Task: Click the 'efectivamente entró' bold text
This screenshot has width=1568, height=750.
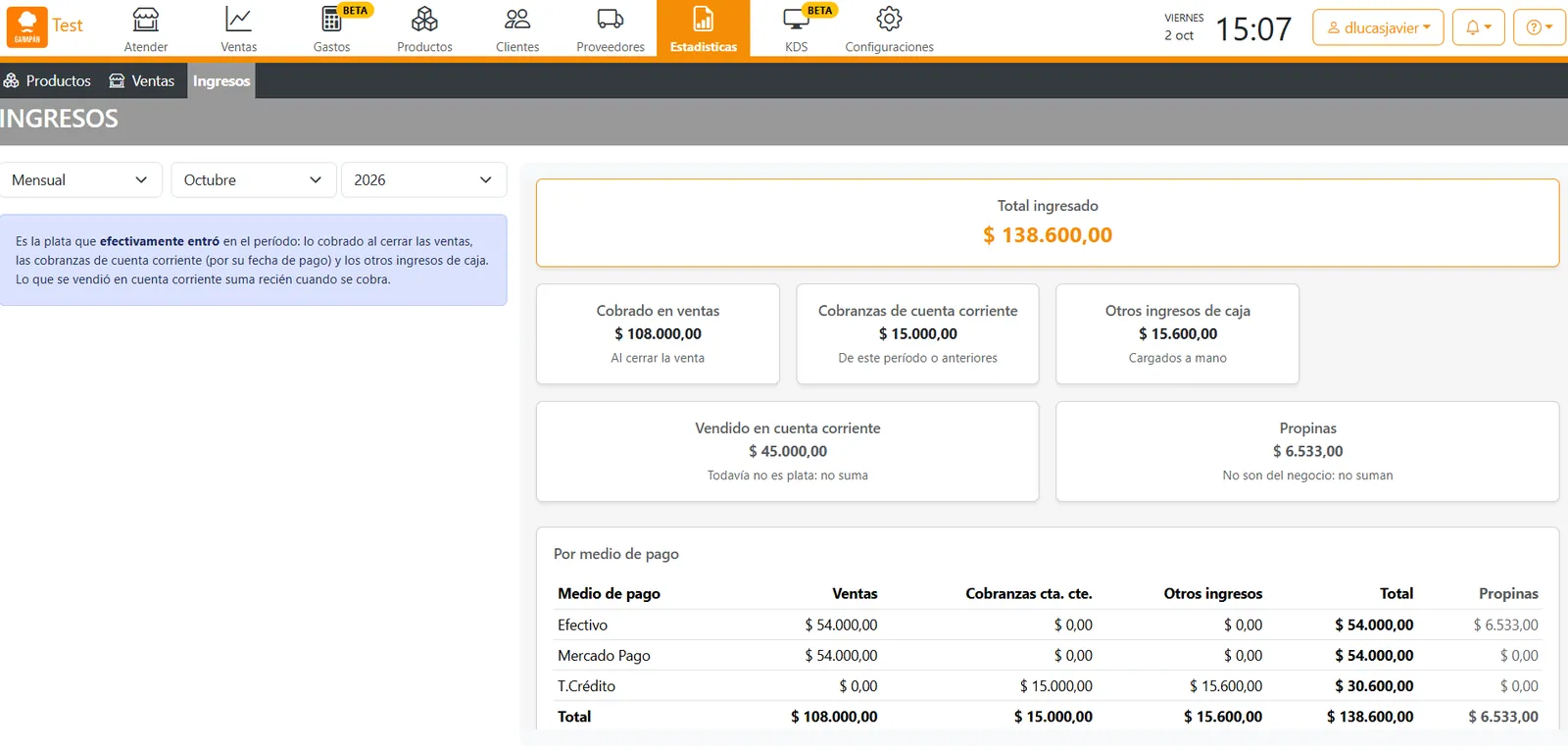Action: coord(160,241)
